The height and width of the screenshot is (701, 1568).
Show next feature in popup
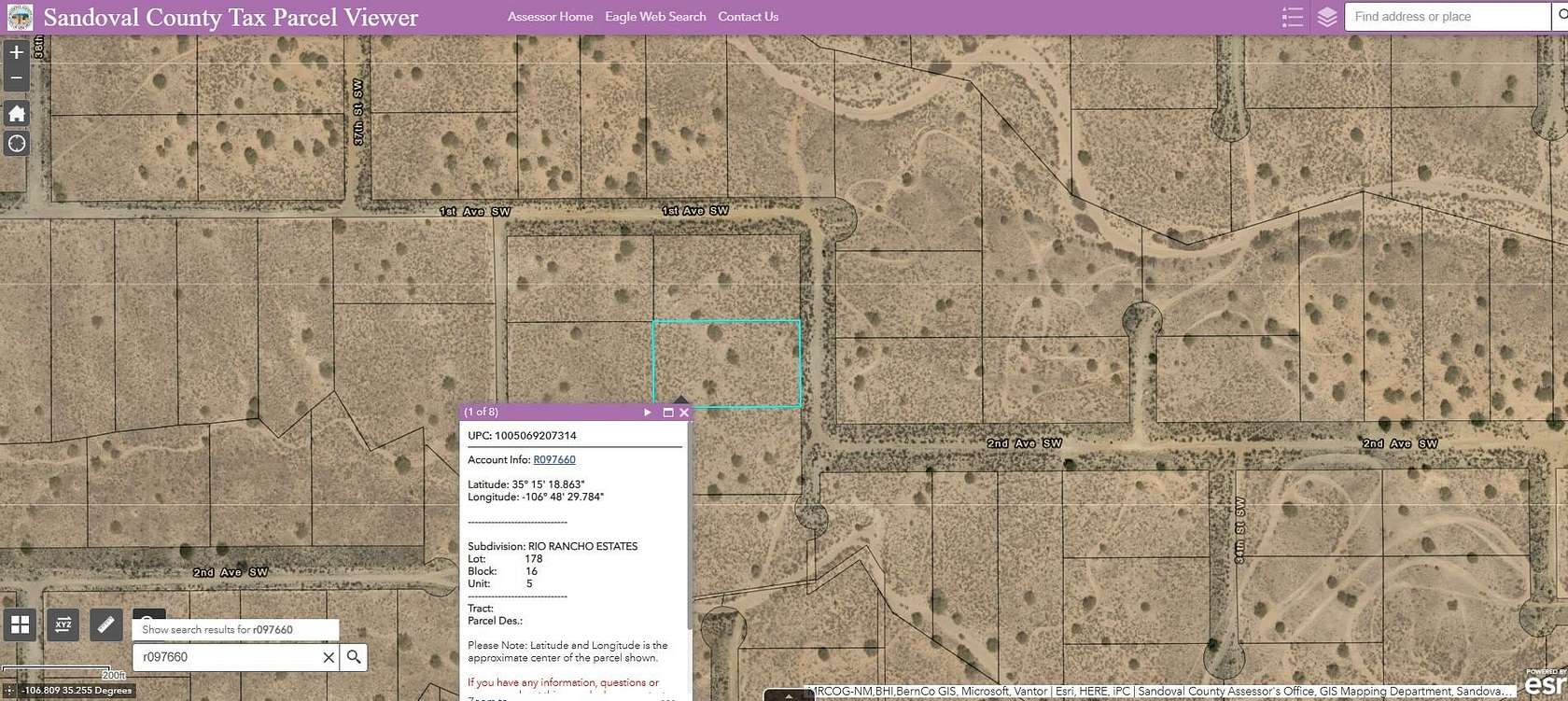[648, 412]
